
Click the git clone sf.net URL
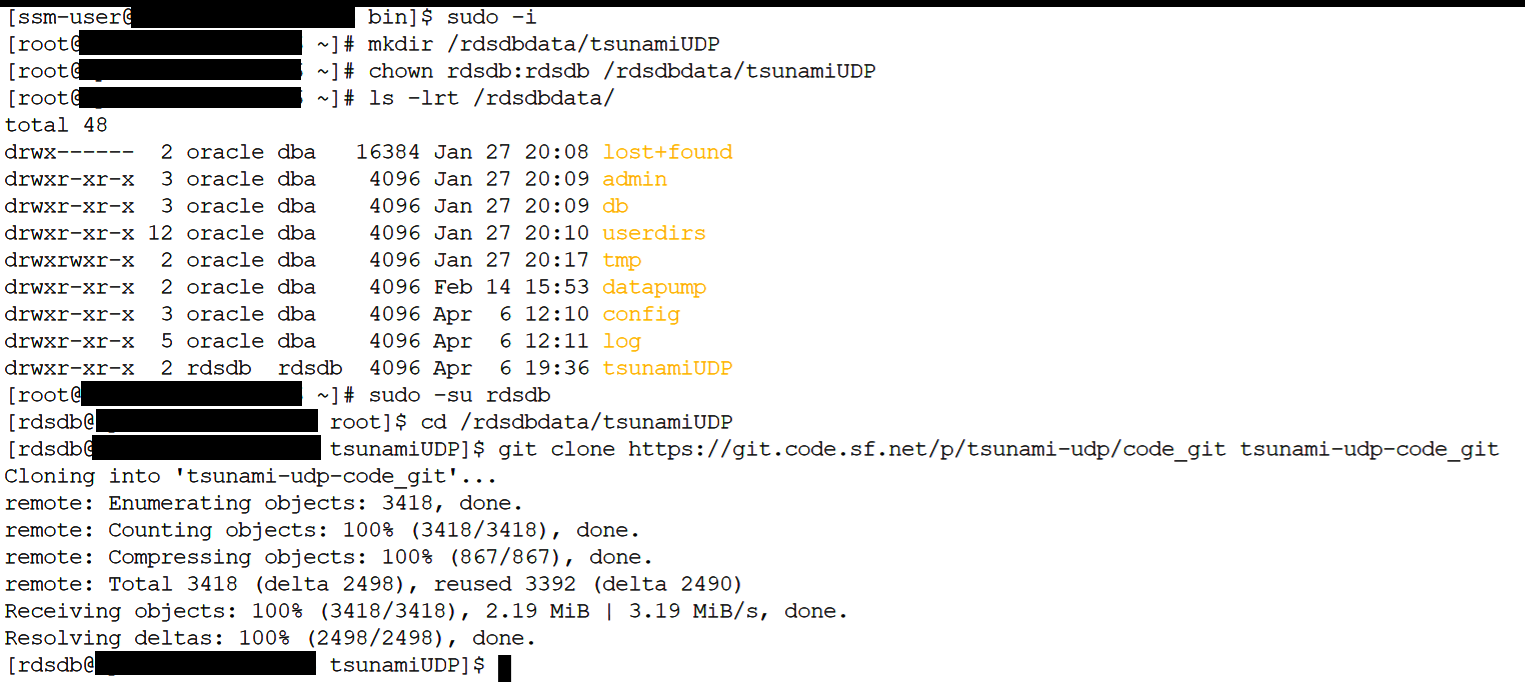pos(927,449)
